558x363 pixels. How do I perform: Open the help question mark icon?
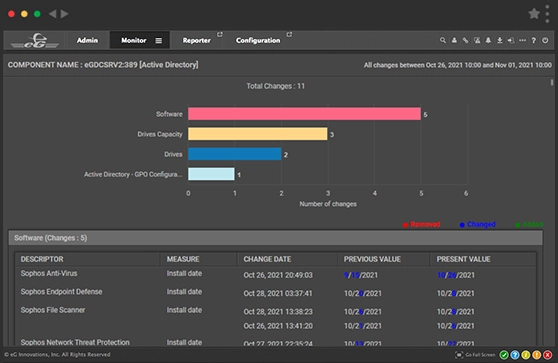coord(534,40)
